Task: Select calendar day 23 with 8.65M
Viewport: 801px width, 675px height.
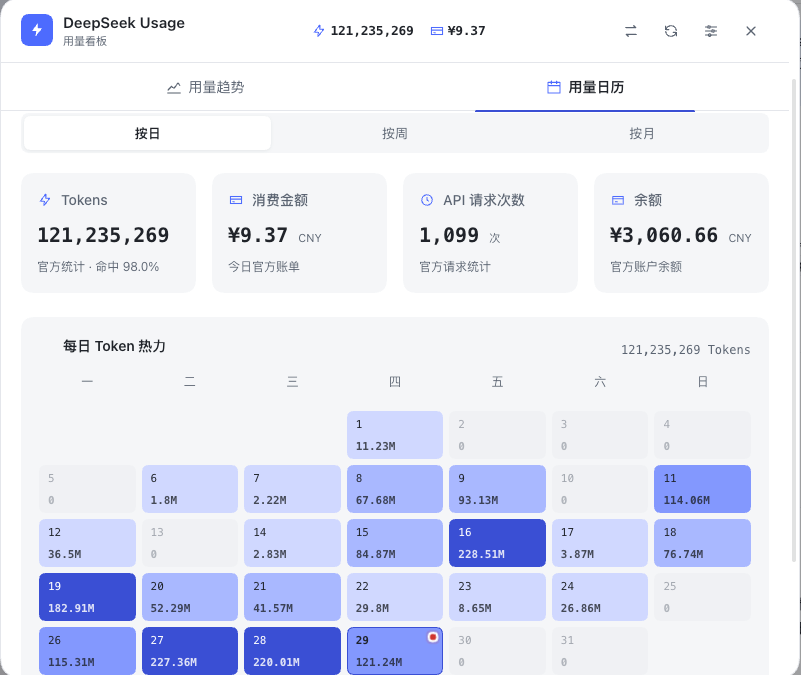Action: pos(498,597)
